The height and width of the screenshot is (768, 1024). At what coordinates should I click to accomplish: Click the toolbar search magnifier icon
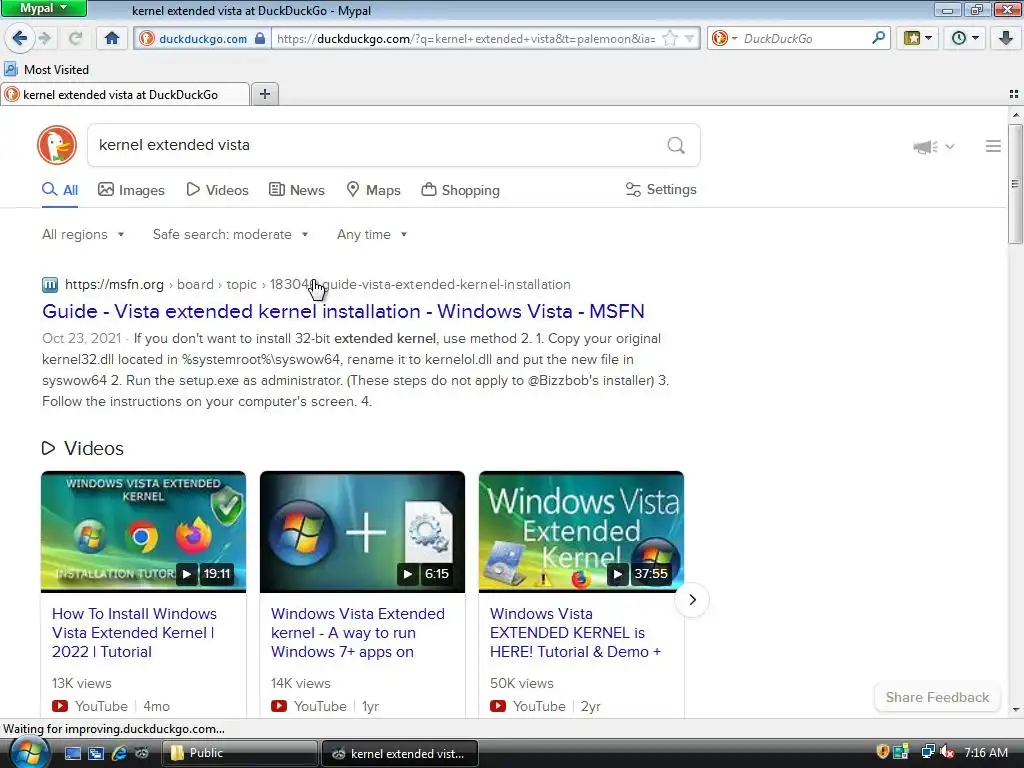click(x=878, y=38)
